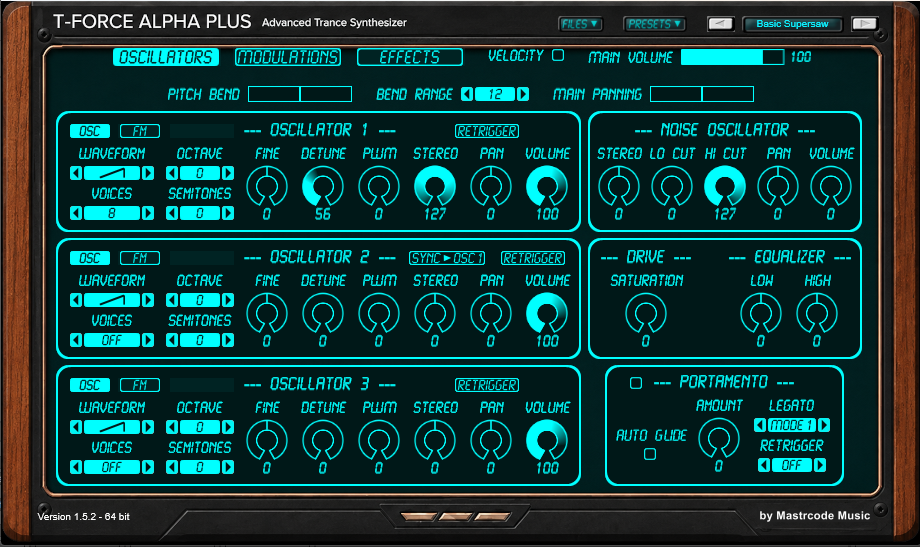Switch Oscillator 2 to FM mode

click(140, 258)
